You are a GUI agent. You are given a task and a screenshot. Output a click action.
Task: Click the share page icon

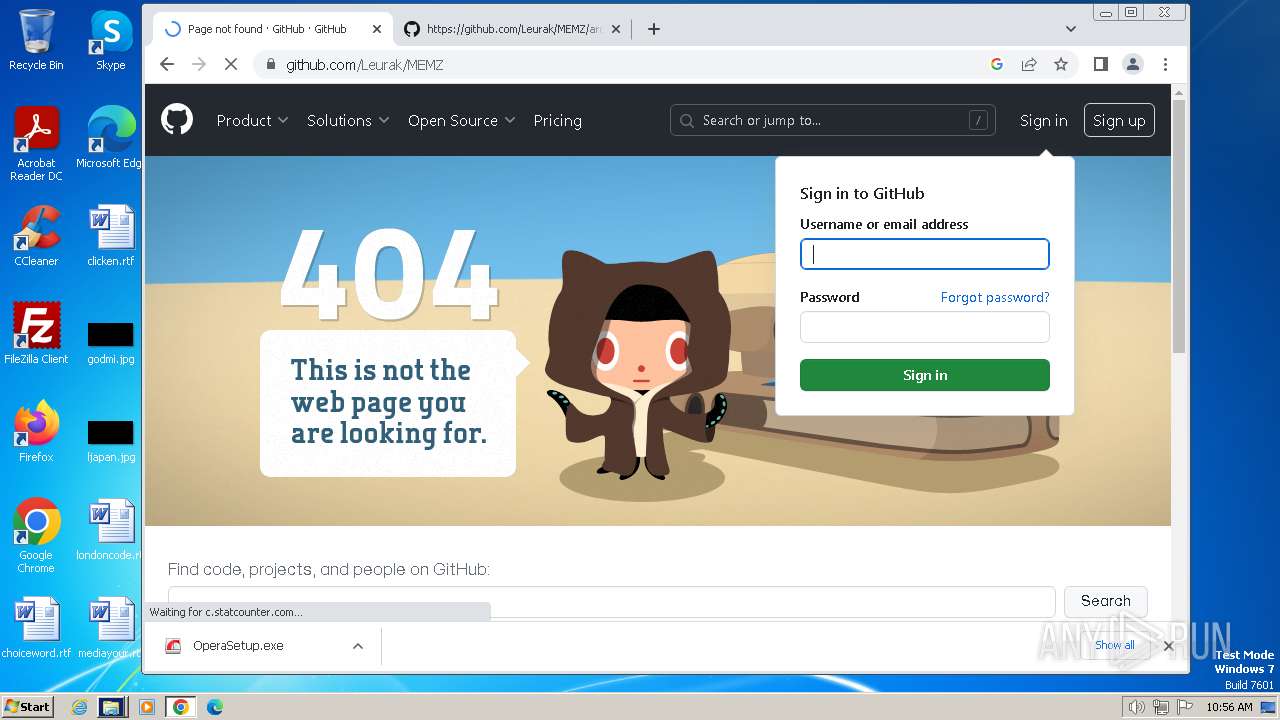[1029, 64]
